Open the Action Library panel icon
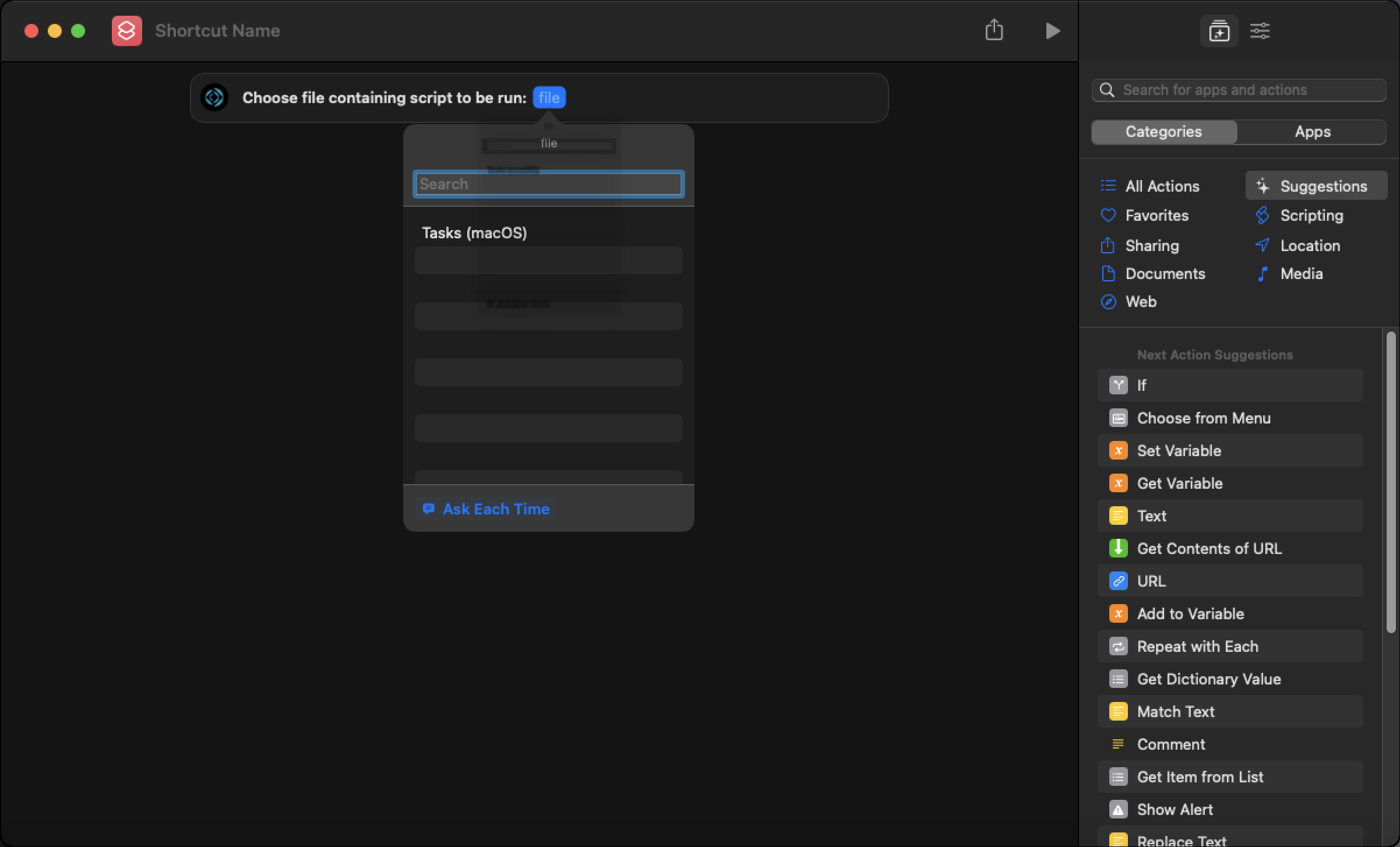Viewport: 1400px width, 847px height. click(x=1219, y=31)
